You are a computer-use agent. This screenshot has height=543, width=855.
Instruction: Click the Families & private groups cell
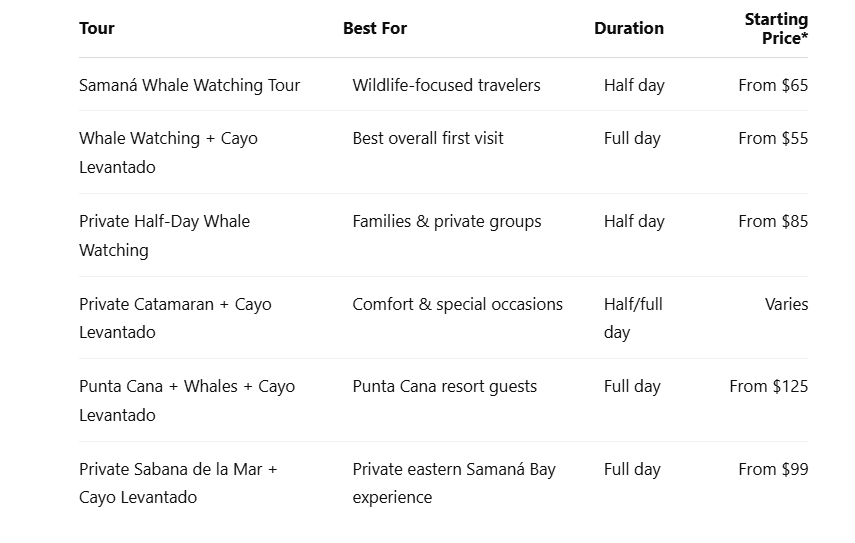pos(447,221)
